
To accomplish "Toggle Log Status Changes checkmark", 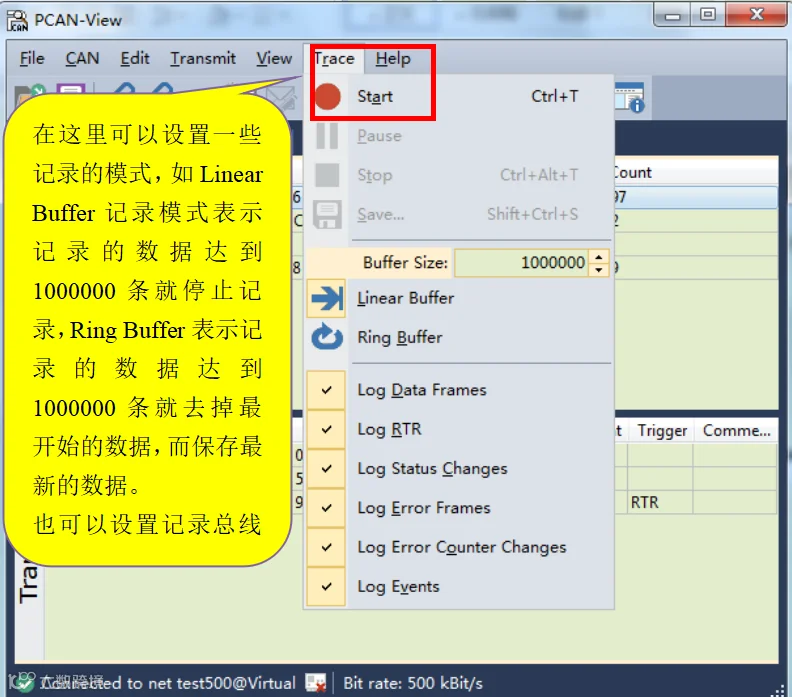I will pyautogui.click(x=326, y=469).
